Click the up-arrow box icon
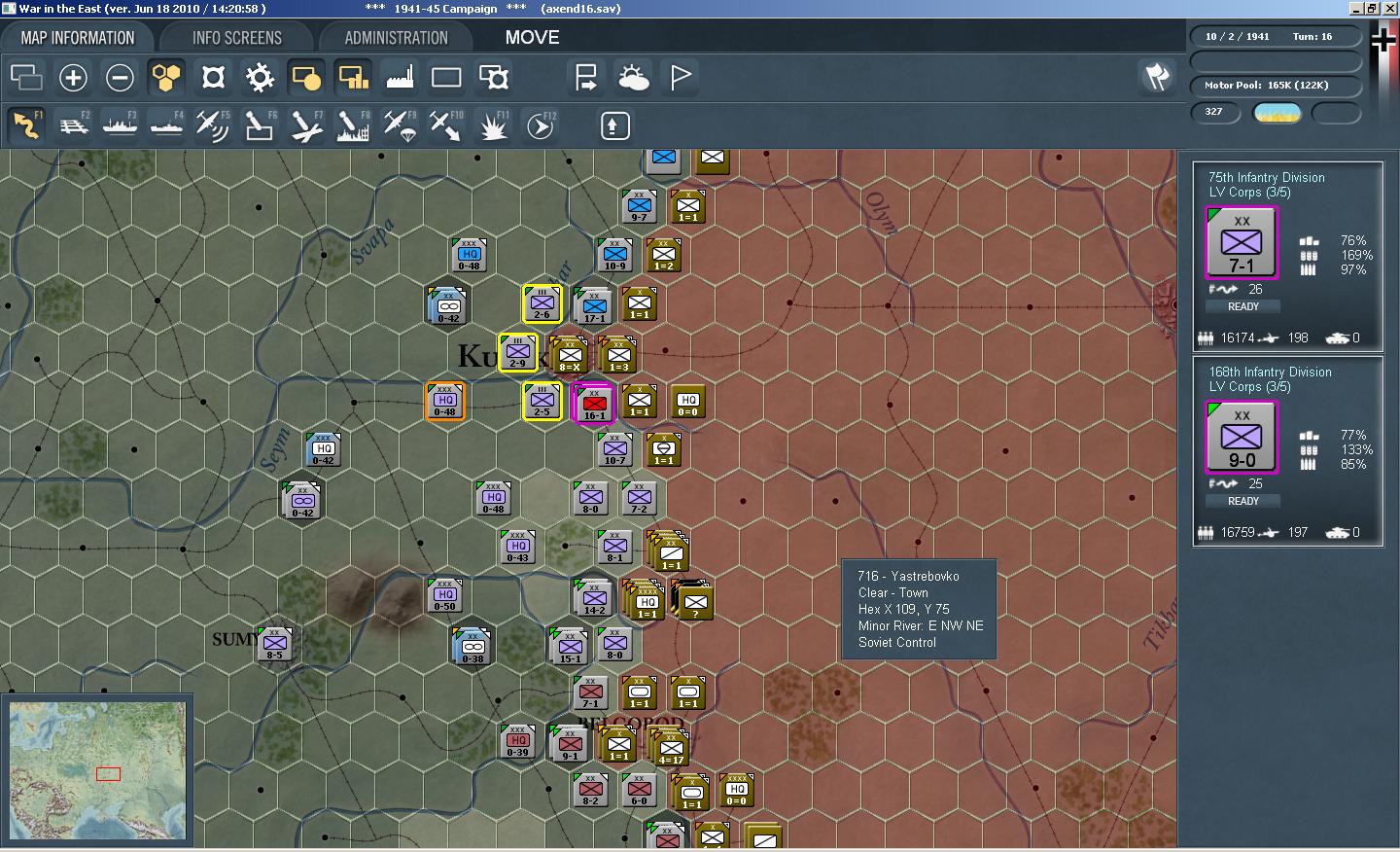The width and height of the screenshot is (1400, 852). [615, 125]
